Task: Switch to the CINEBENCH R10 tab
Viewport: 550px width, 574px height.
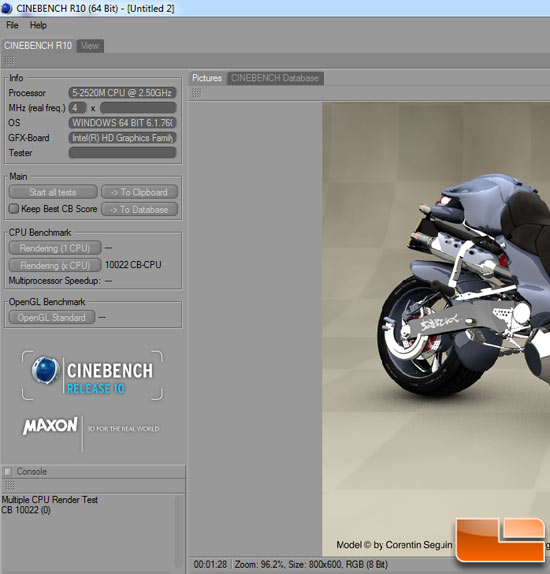Action: point(38,46)
